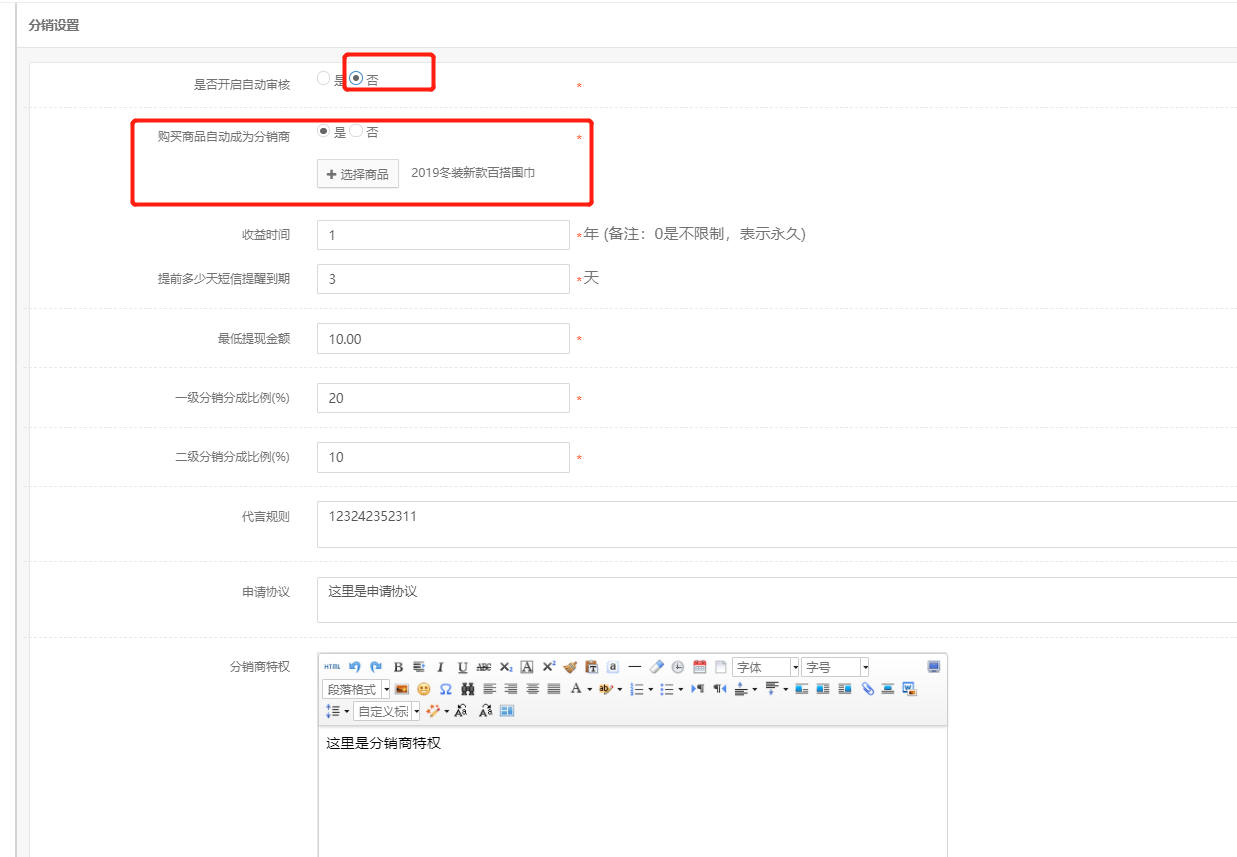Click the 代言规则 text area
1237x857 pixels.
[777, 524]
